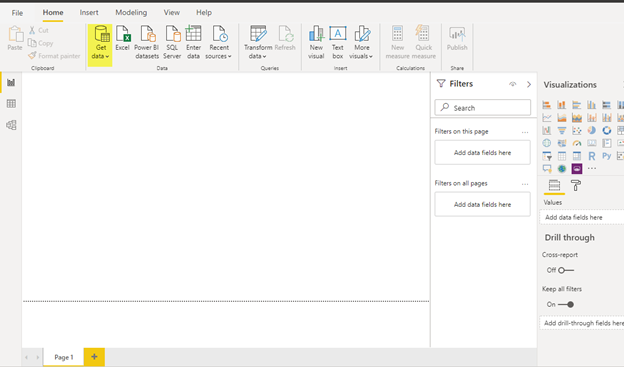Viewport: 624px width, 367px height.
Task: Select Area chart visual
Action: pyautogui.click(x=562, y=118)
